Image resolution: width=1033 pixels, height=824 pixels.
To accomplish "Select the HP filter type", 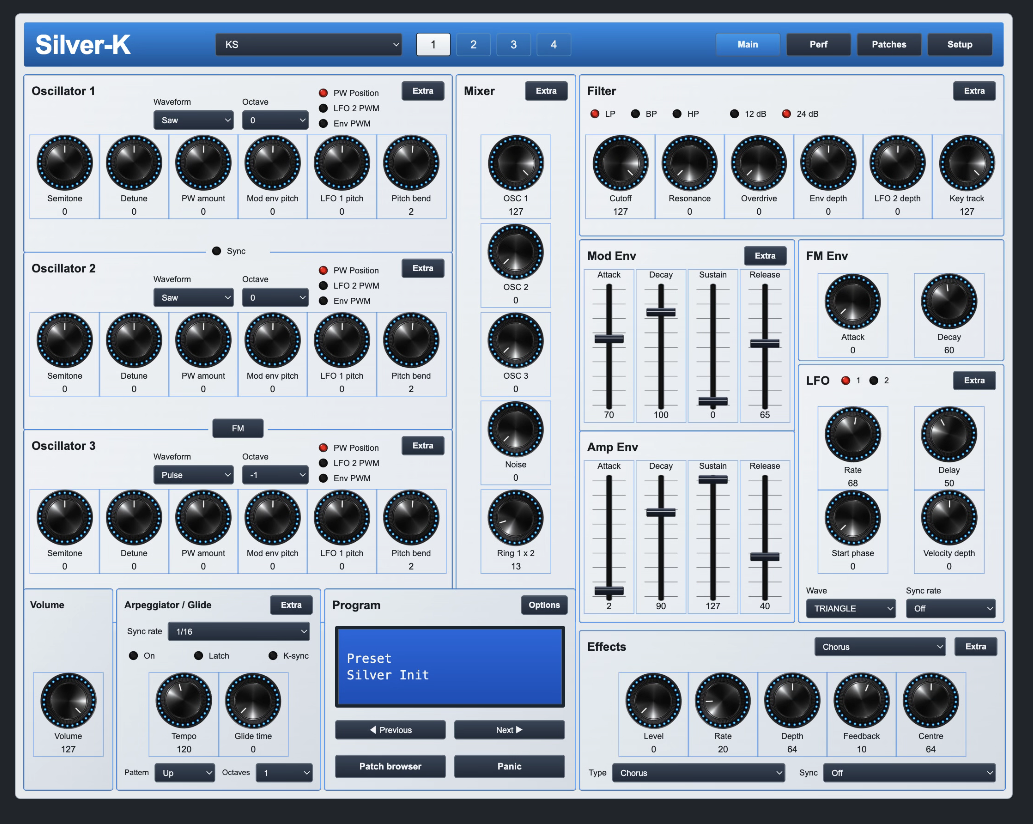I will click(677, 114).
